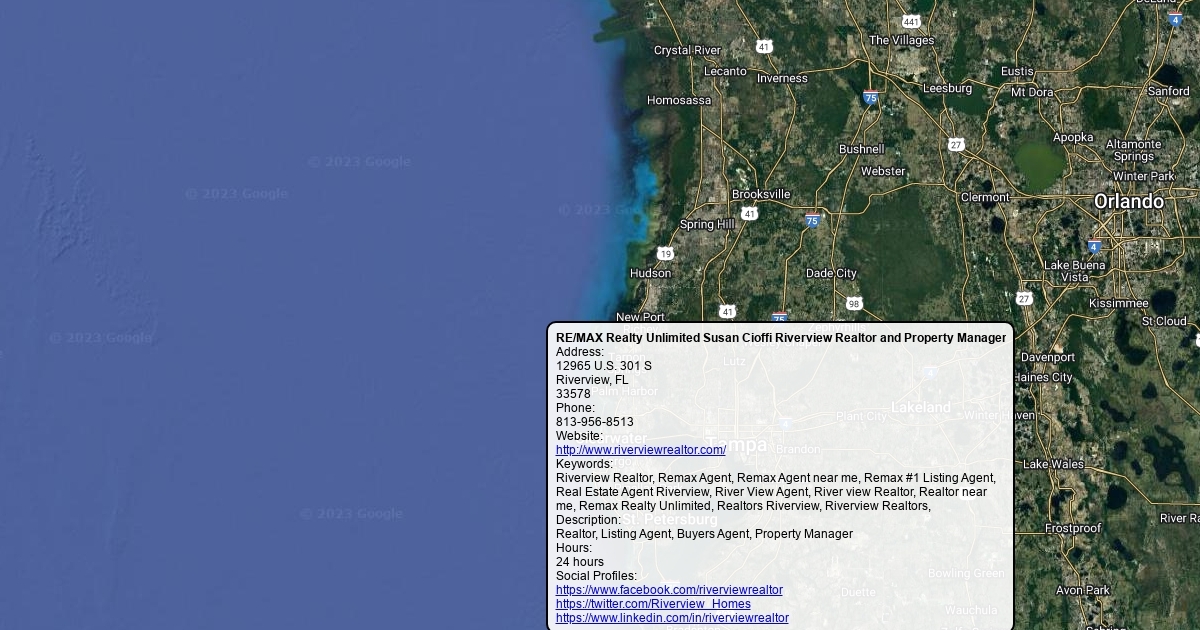1200x630 pixels.
Task: Click the Lake Wales map label
Action: coord(1053,464)
